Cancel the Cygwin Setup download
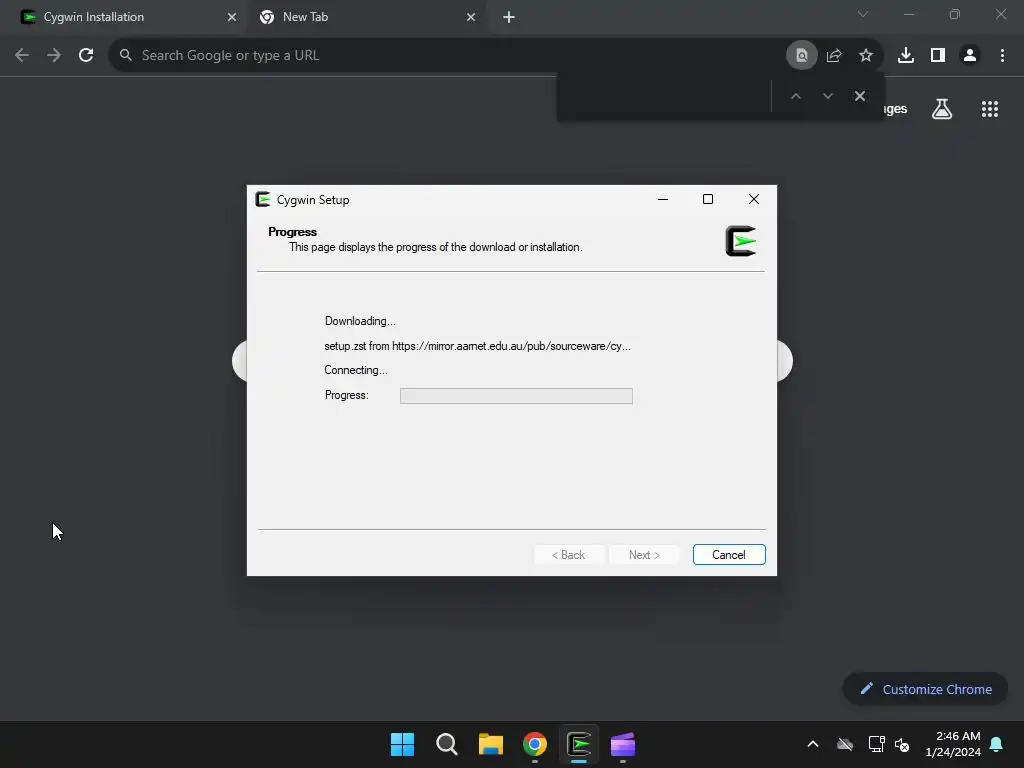Image resolution: width=1024 pixels, height=768 pixels. pos(729,554)
